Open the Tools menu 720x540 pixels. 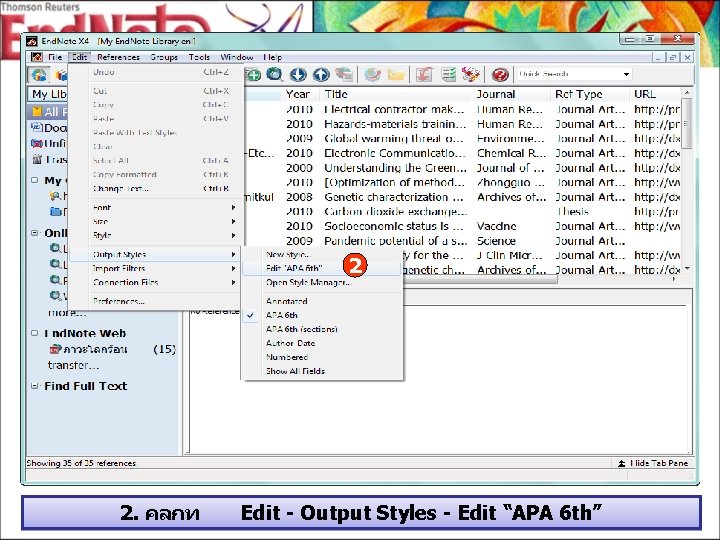click(x=199, y=57)
